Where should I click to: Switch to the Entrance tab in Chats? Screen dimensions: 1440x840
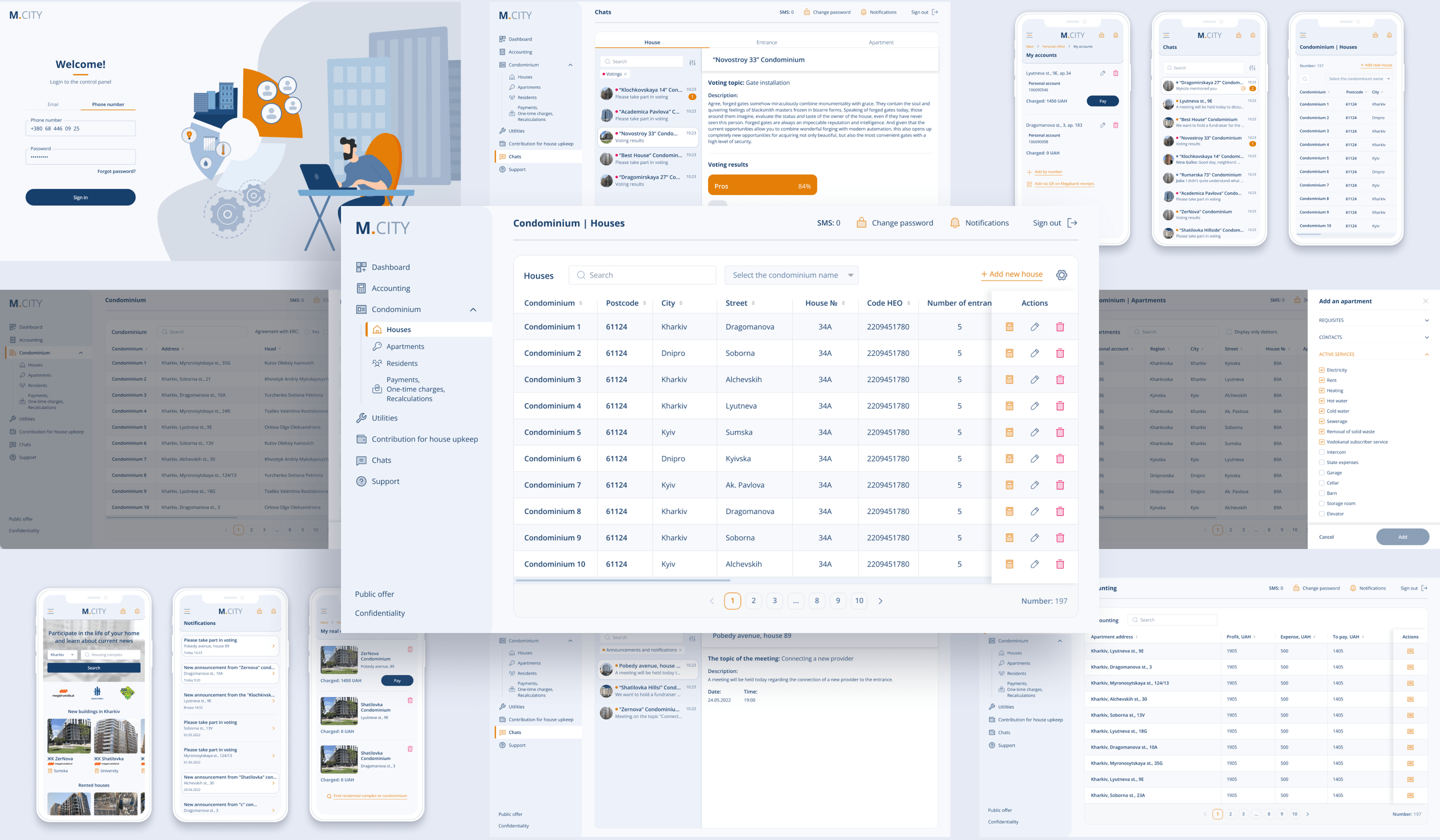pyautogui.click(x=766, y=42)
